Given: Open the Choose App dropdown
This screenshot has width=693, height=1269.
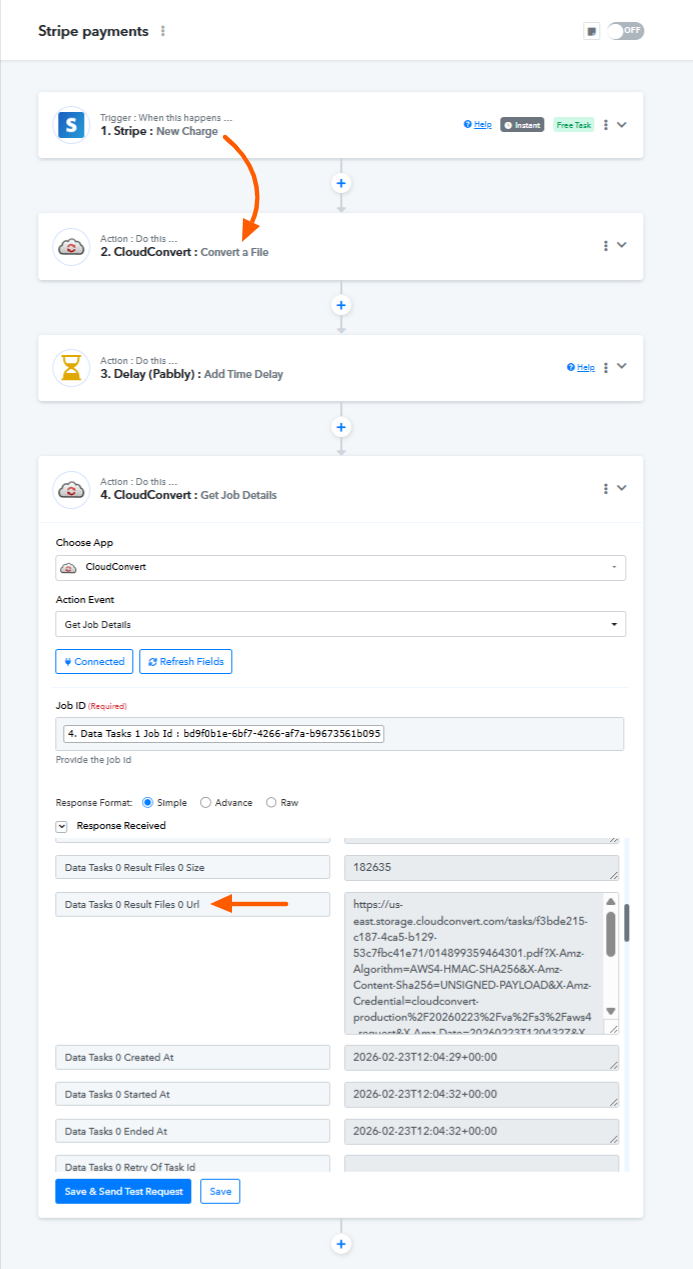Looking at the screenshot, I should click(x=340, y=567).
